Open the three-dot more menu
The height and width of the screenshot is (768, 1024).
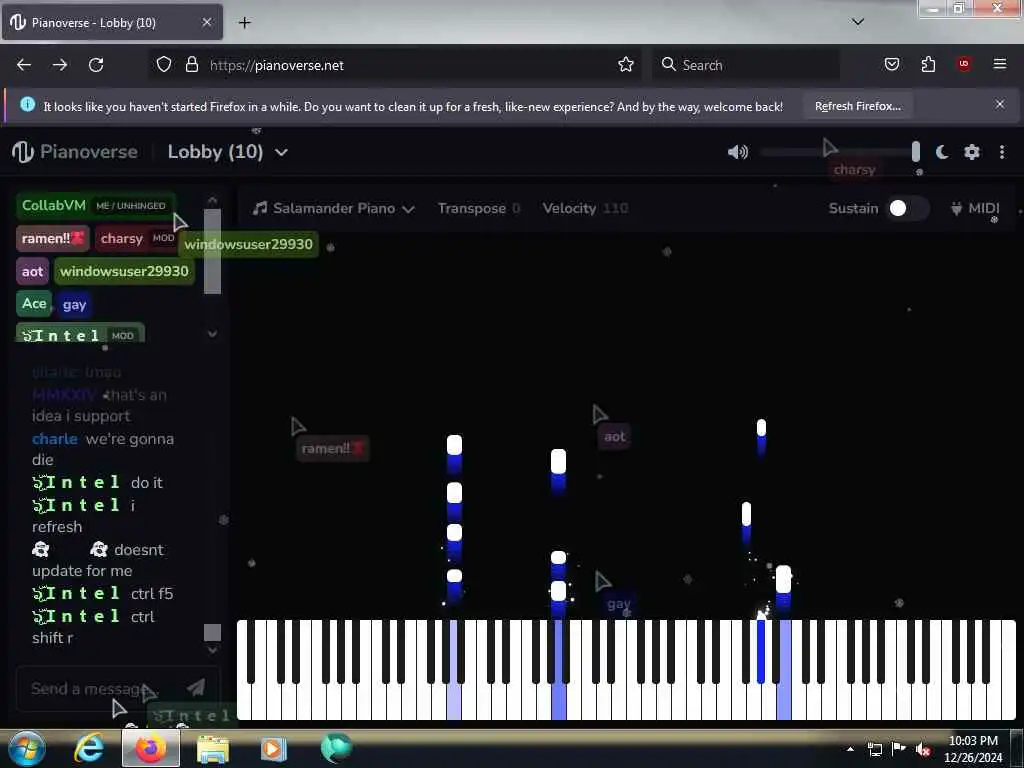click(1002, 152)
